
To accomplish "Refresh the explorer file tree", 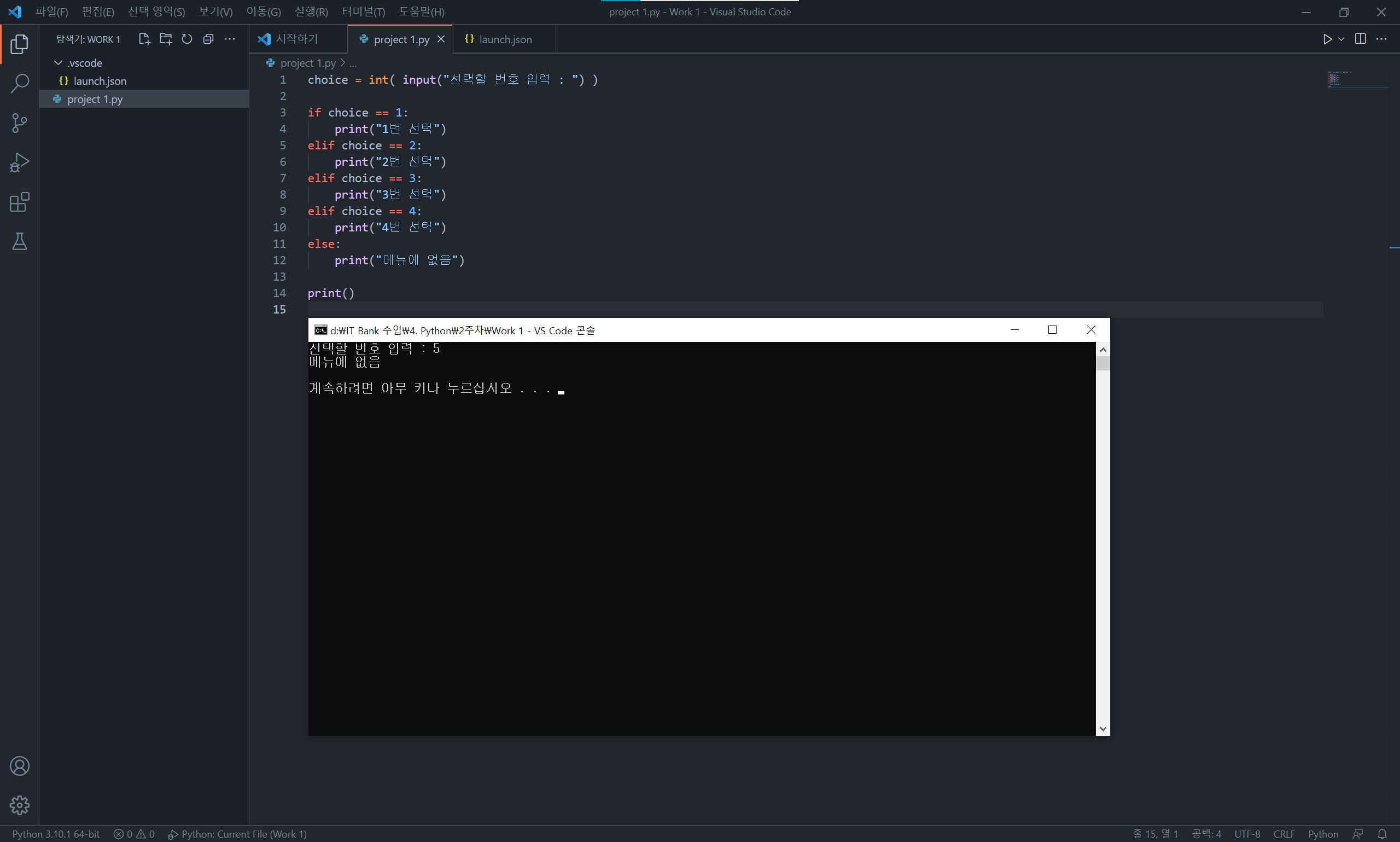I will (x=186, y=39).
